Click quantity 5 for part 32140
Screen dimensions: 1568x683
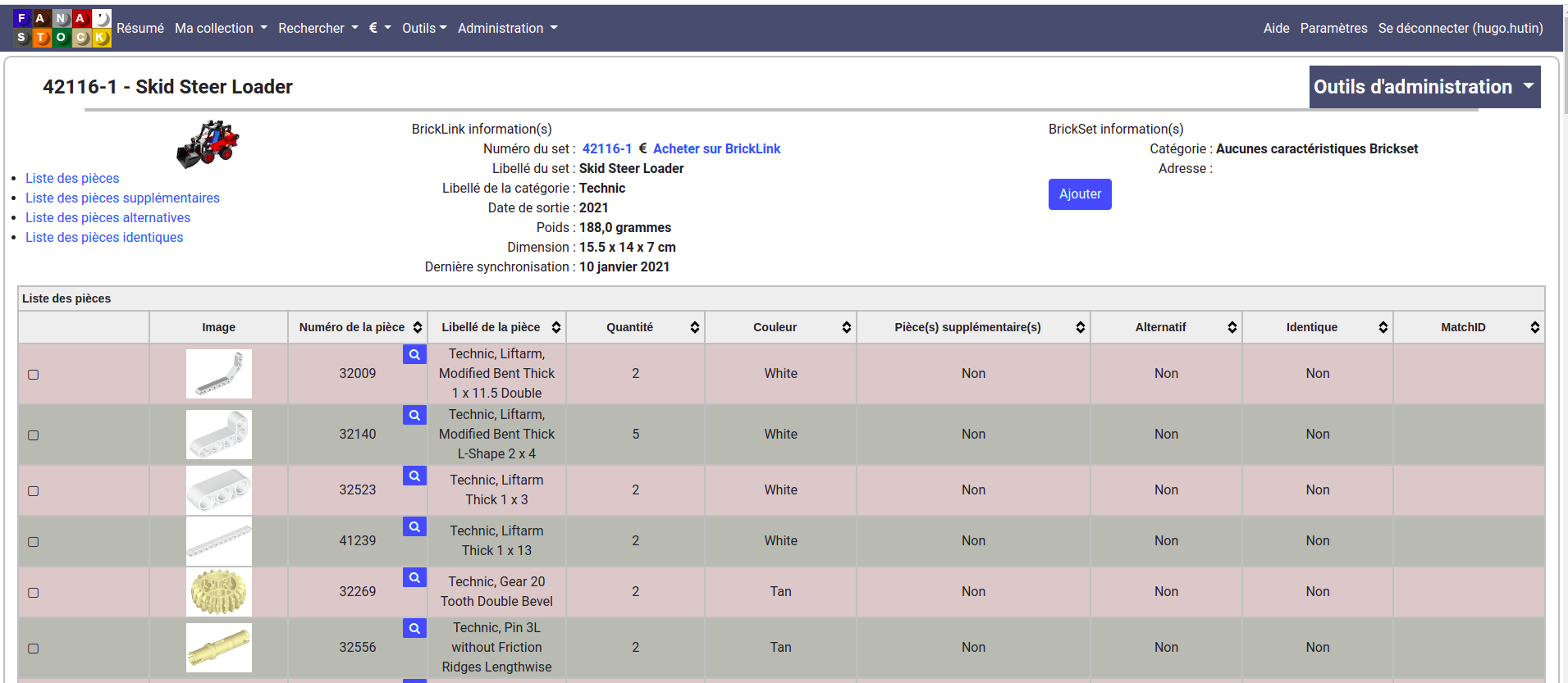635,435
